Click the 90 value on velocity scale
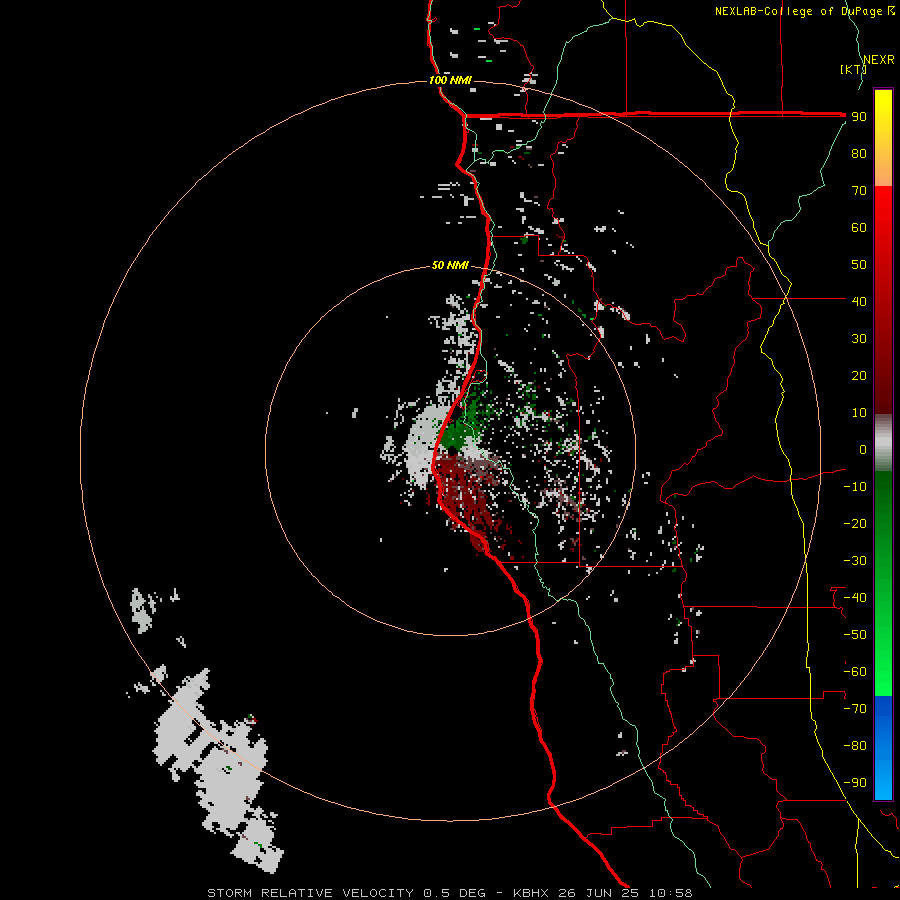 click(x=859, y=117)
